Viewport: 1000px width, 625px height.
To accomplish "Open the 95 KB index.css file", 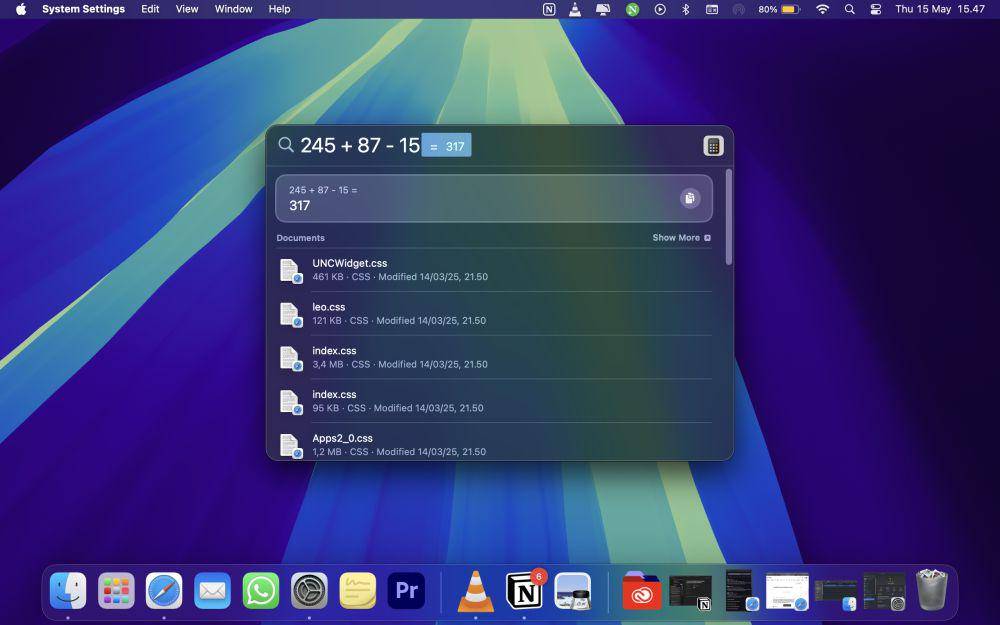I will tap(494, 401).
